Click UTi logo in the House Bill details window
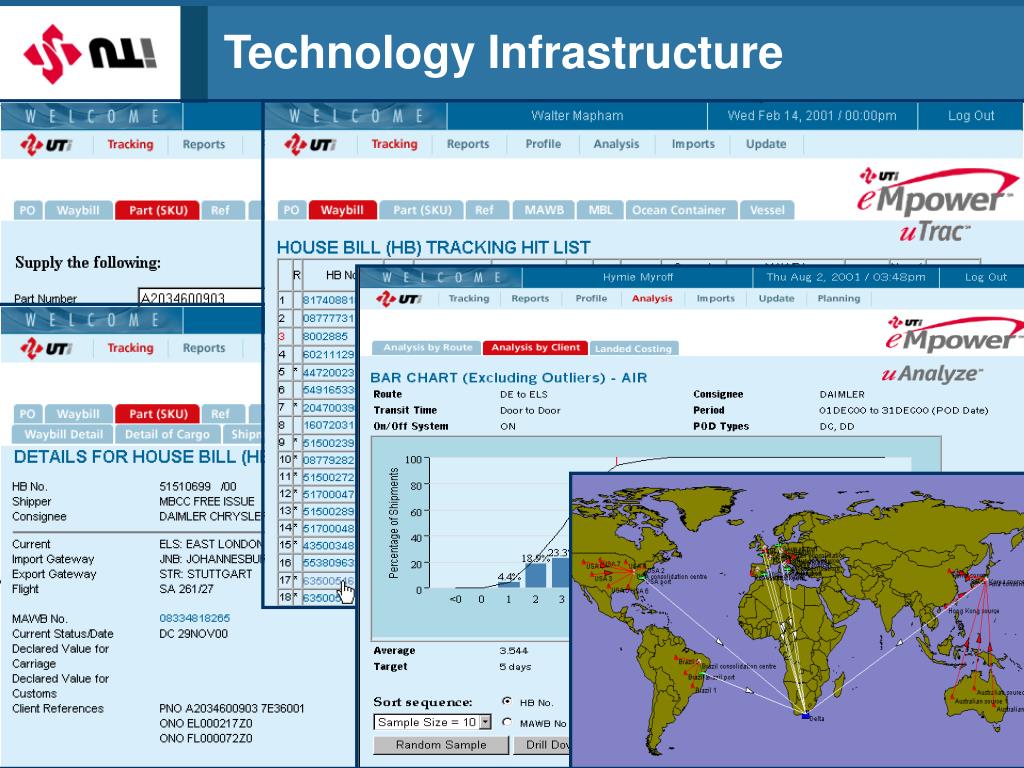The image size is (1024, 768). [x=46, y=348]
